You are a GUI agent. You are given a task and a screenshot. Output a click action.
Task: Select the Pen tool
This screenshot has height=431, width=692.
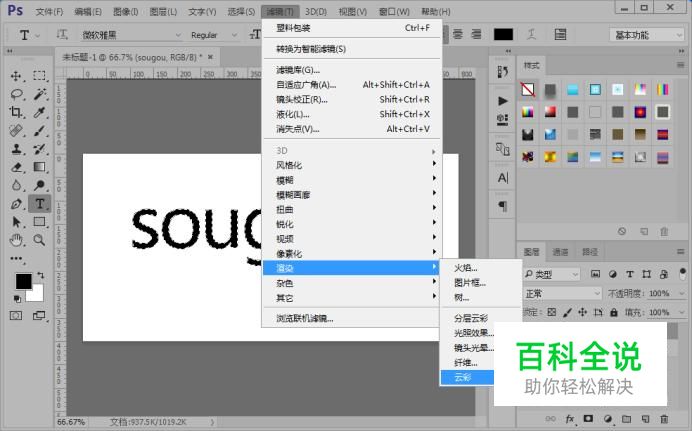[x=16, y=204]
